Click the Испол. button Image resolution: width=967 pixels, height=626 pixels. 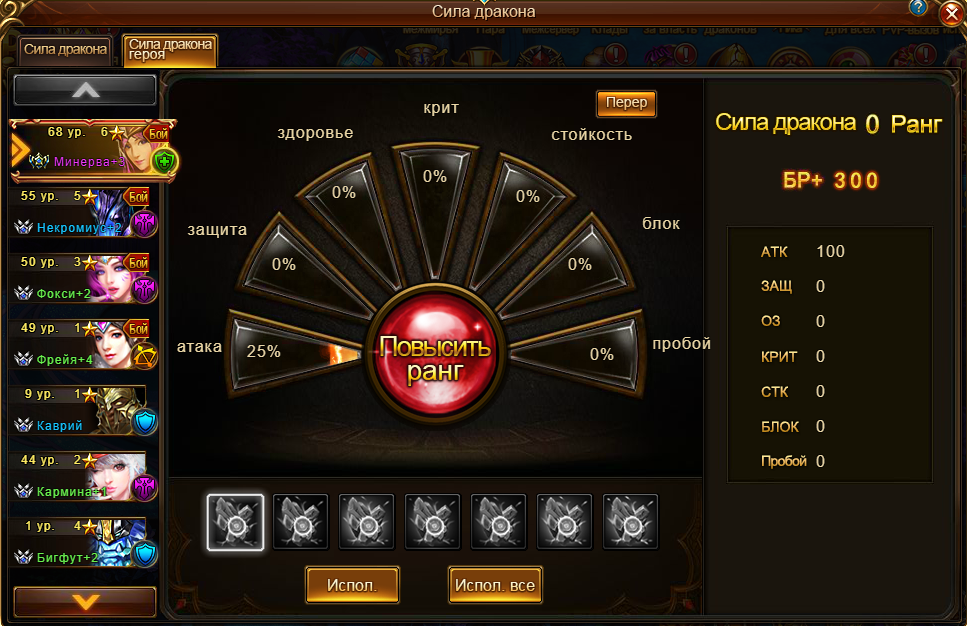point(352,585)
